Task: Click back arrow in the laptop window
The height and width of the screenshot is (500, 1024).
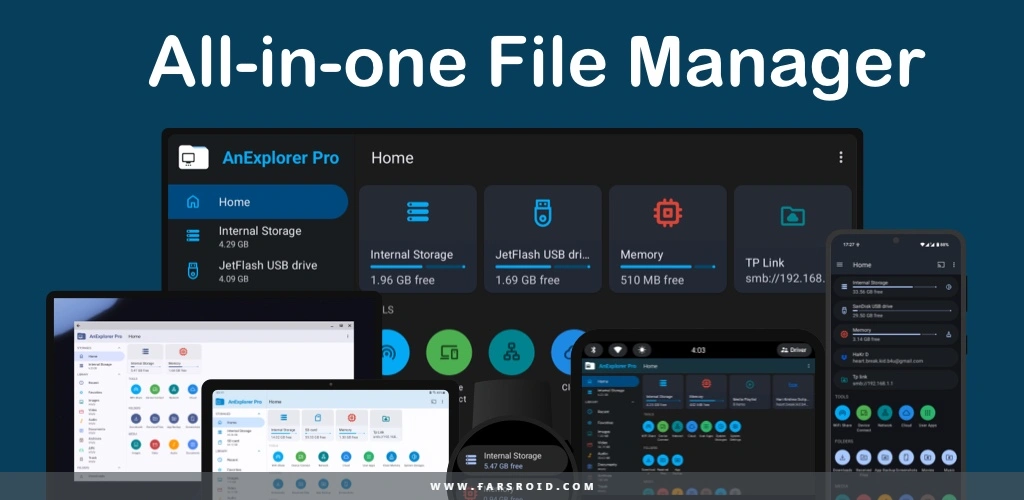Action: click(78, 325)
